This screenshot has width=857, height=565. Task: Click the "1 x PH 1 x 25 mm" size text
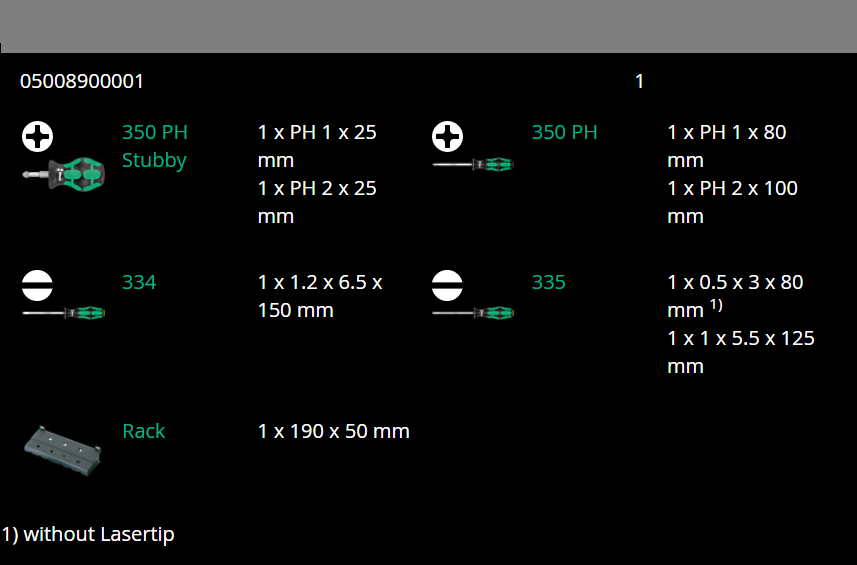[x=317, y=146]
